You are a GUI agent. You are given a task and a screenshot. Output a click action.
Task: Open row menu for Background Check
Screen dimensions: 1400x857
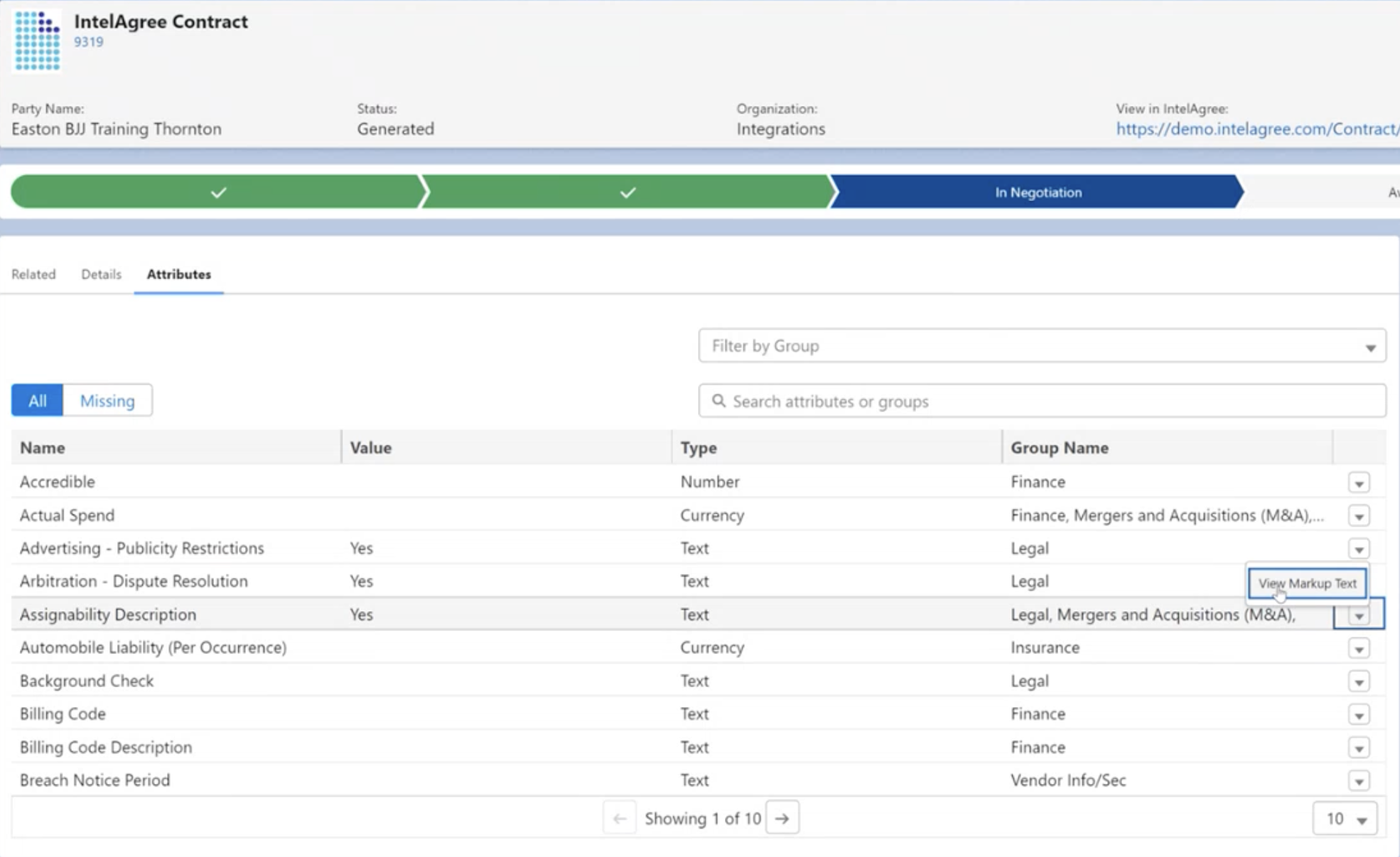click(1359, 681)
